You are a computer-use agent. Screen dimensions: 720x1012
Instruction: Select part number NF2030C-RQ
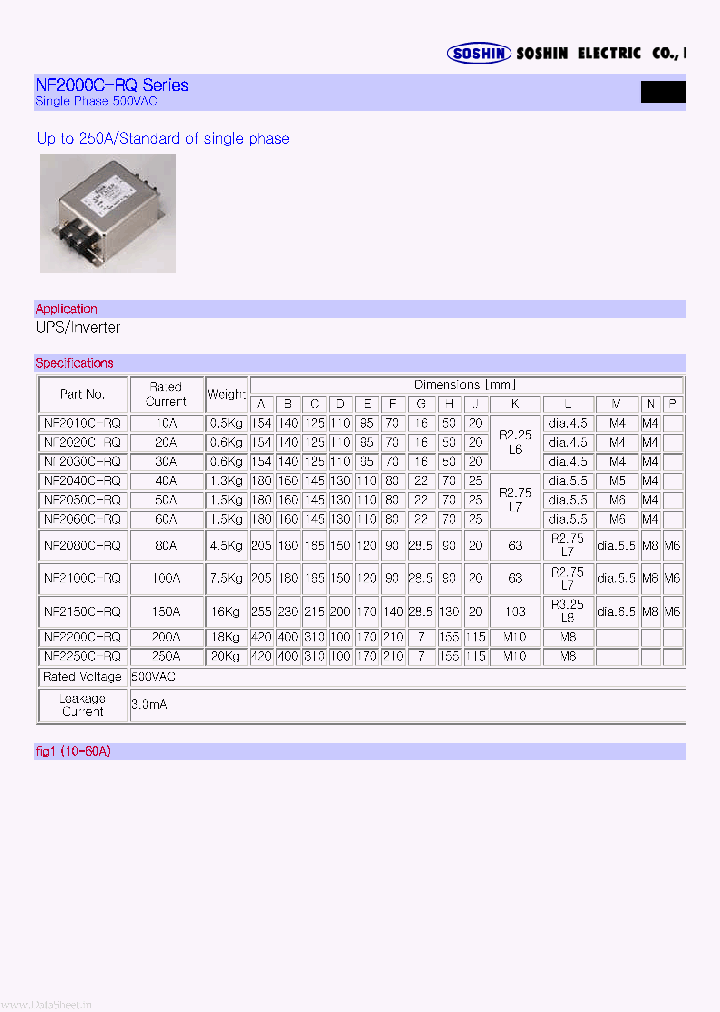point(83,462)
